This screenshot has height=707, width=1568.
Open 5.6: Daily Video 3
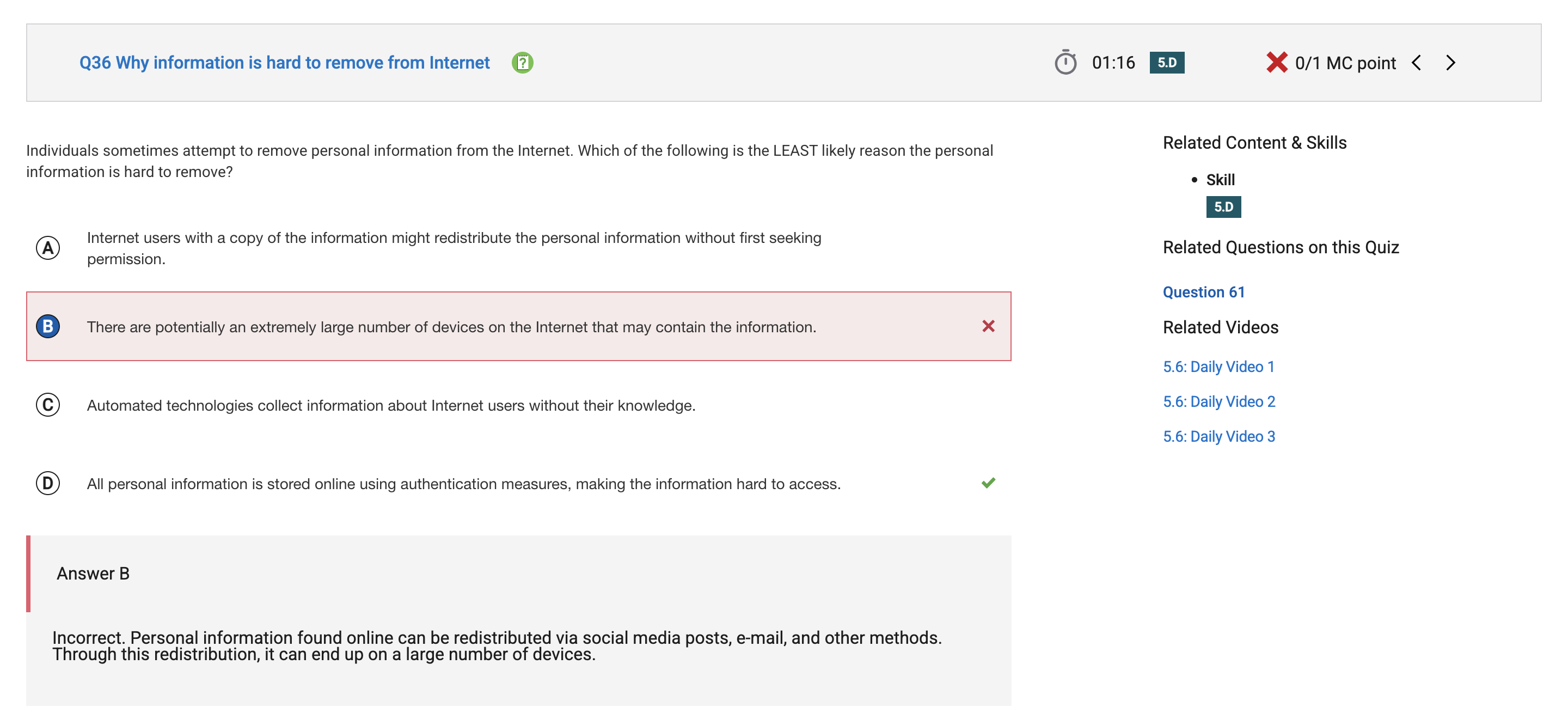tap(1218, 437)
